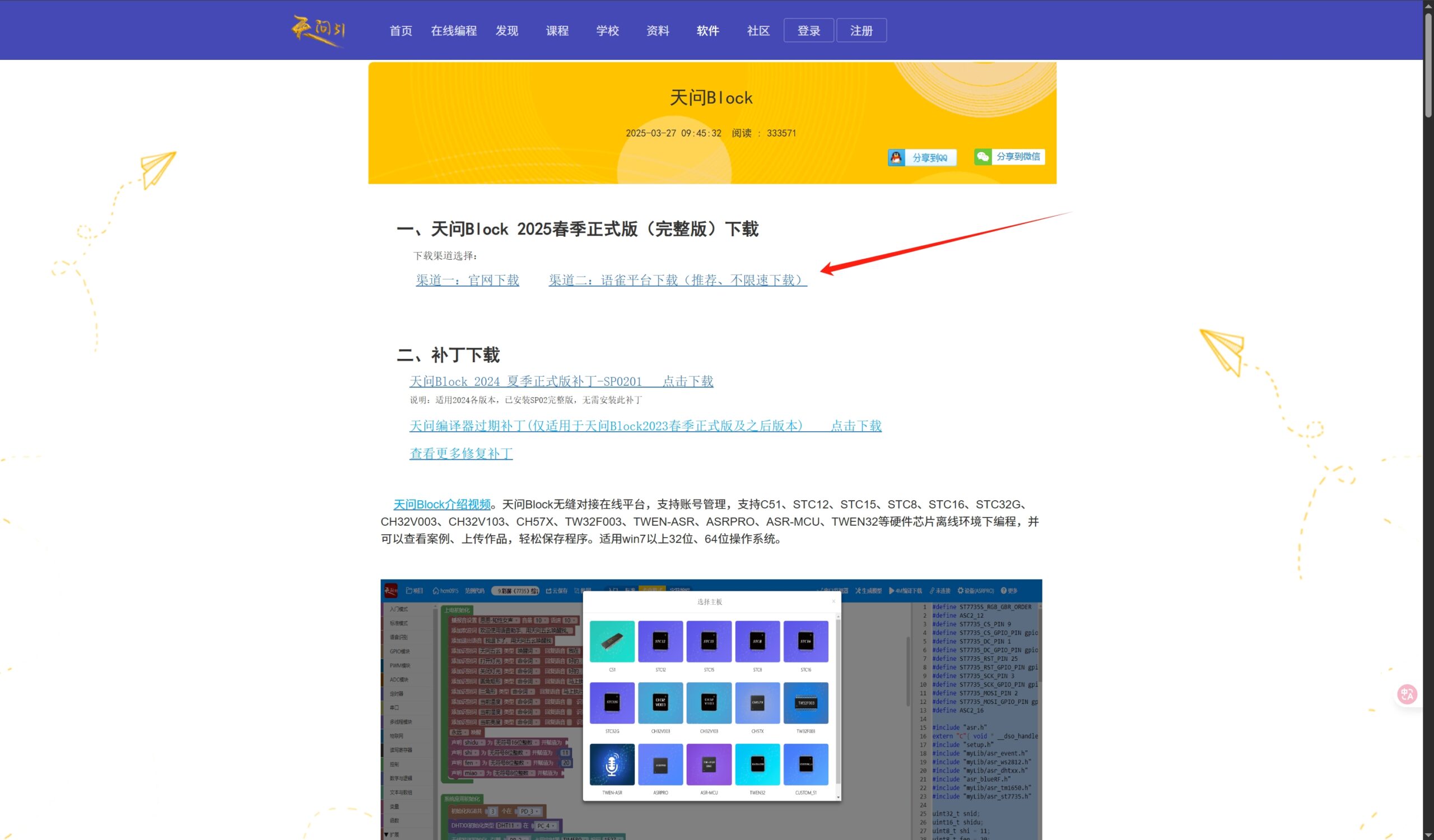Open the 在线编程 nav item

pos(454,31)
